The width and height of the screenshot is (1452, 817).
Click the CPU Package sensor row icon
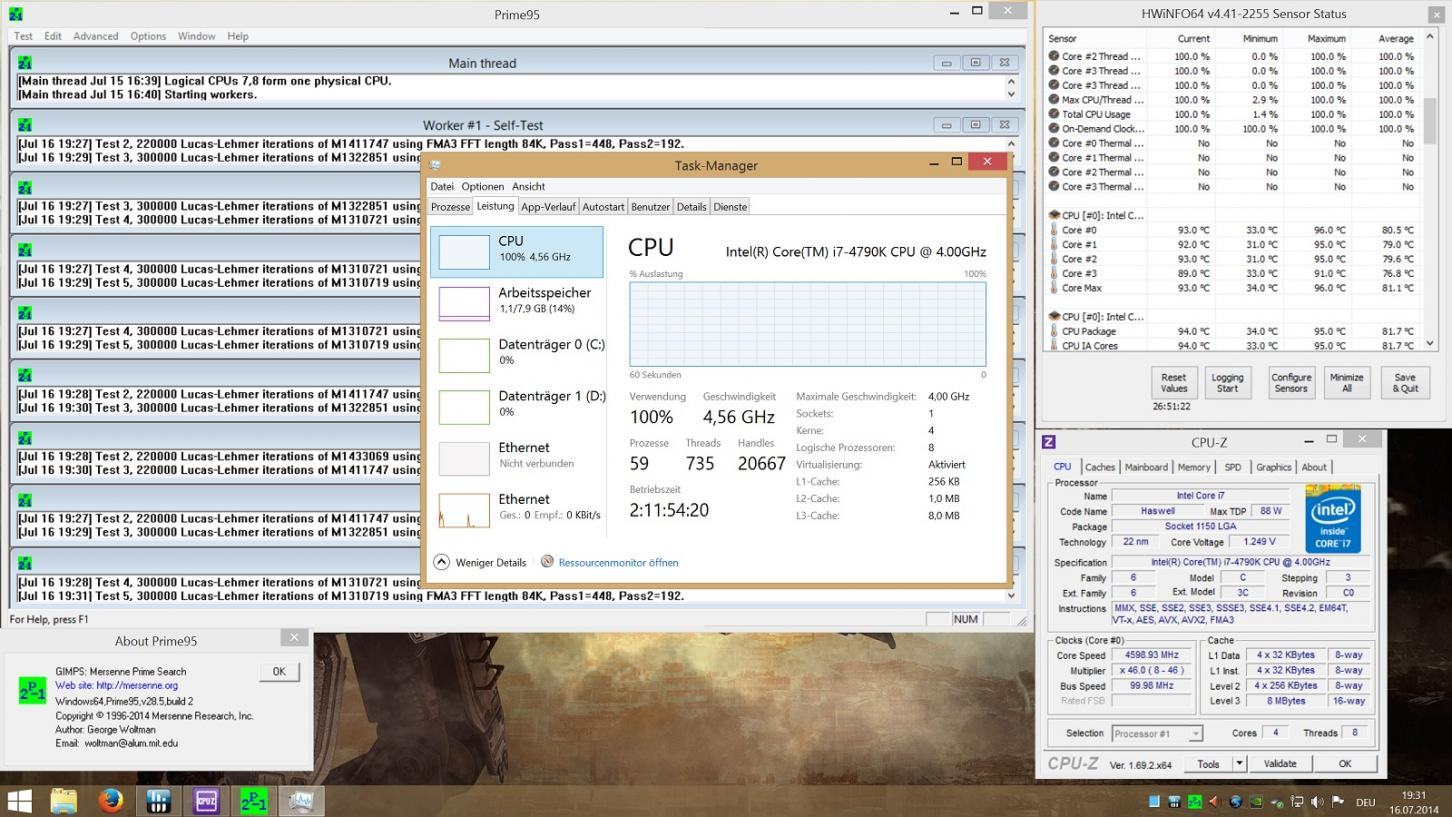pos(1054,331)
